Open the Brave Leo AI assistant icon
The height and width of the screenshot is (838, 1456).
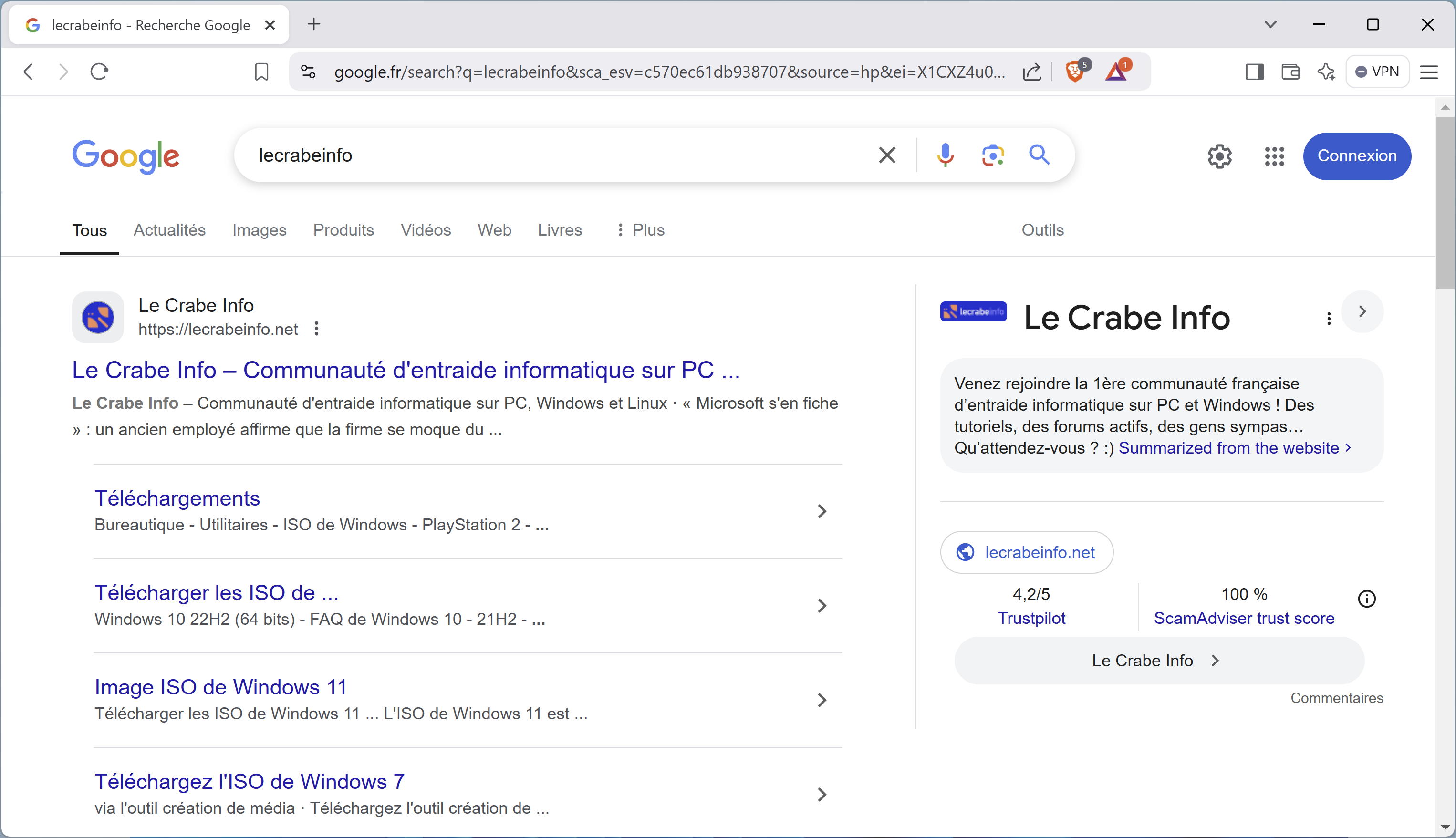click(1326, 72)
